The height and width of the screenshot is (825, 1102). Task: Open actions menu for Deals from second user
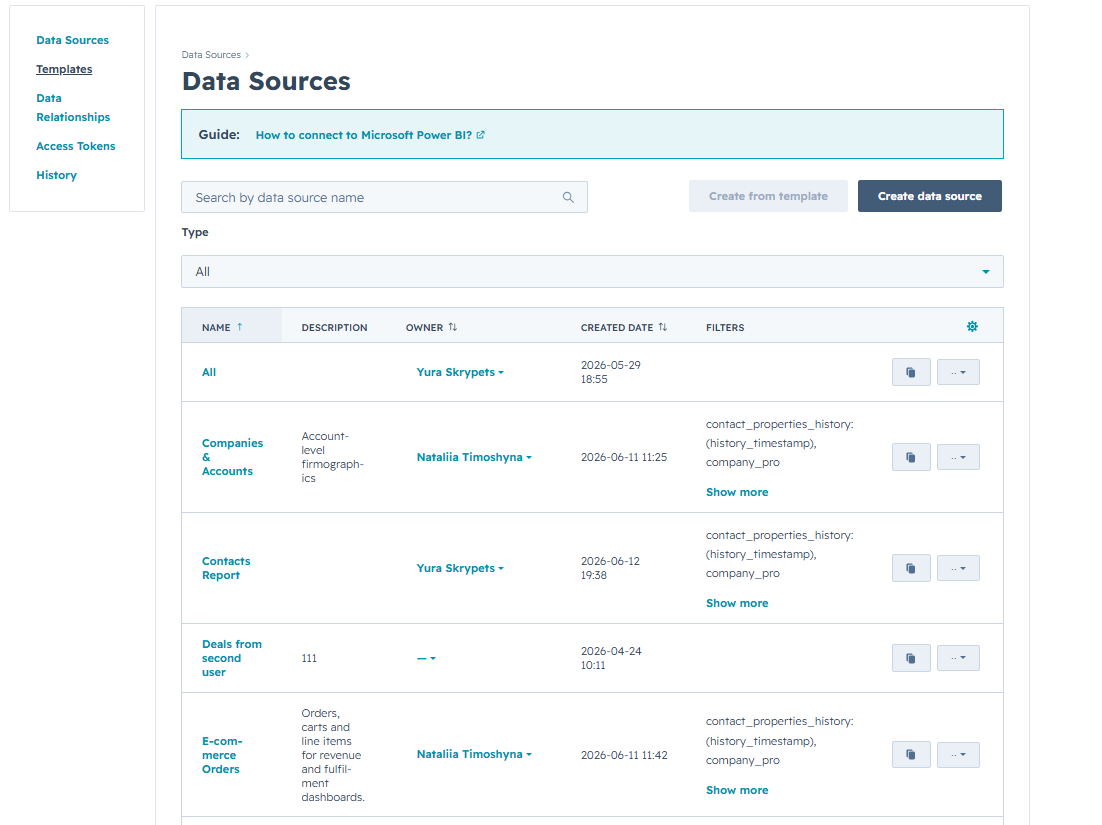pos(958,658)
